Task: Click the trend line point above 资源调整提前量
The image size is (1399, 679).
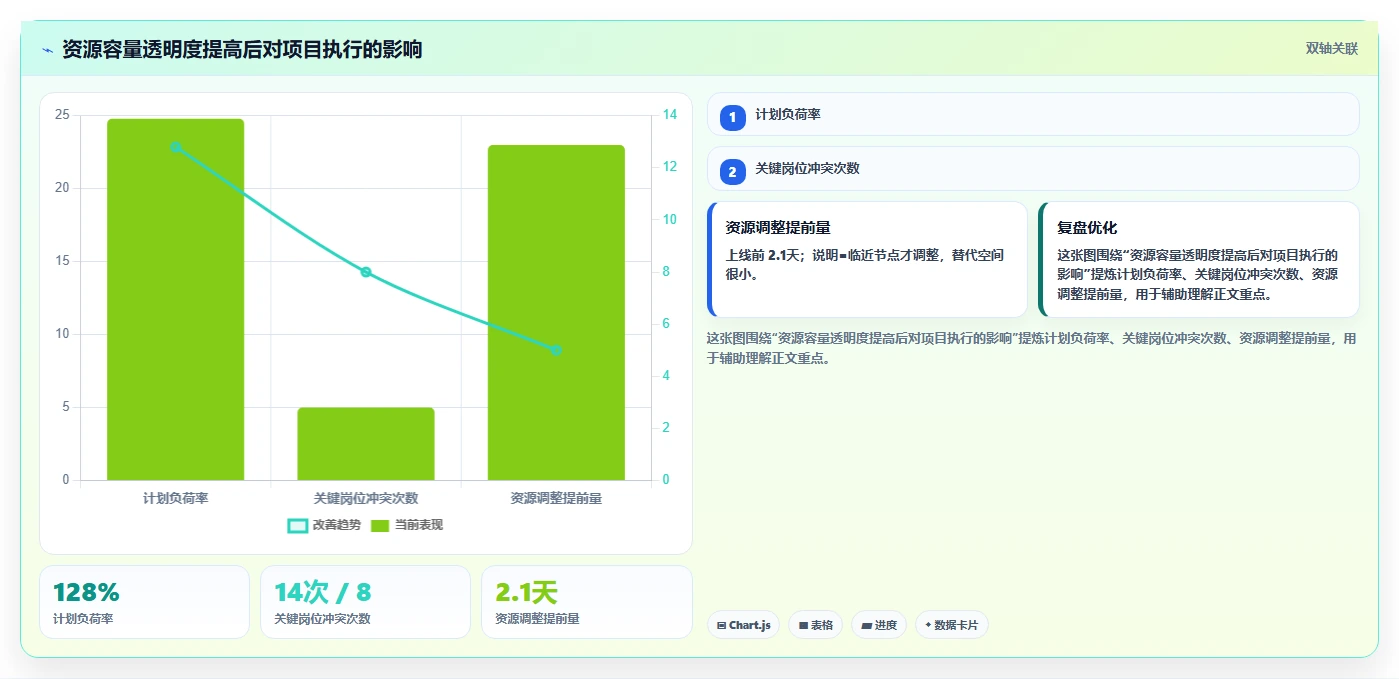Action: (x=556, y=350)
